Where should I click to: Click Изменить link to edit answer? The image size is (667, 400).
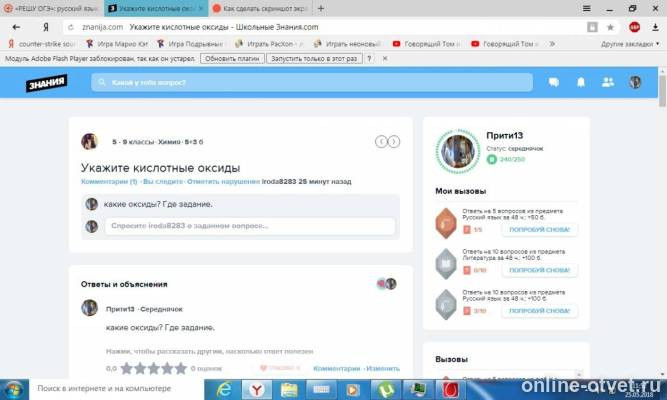pos(383,369)
